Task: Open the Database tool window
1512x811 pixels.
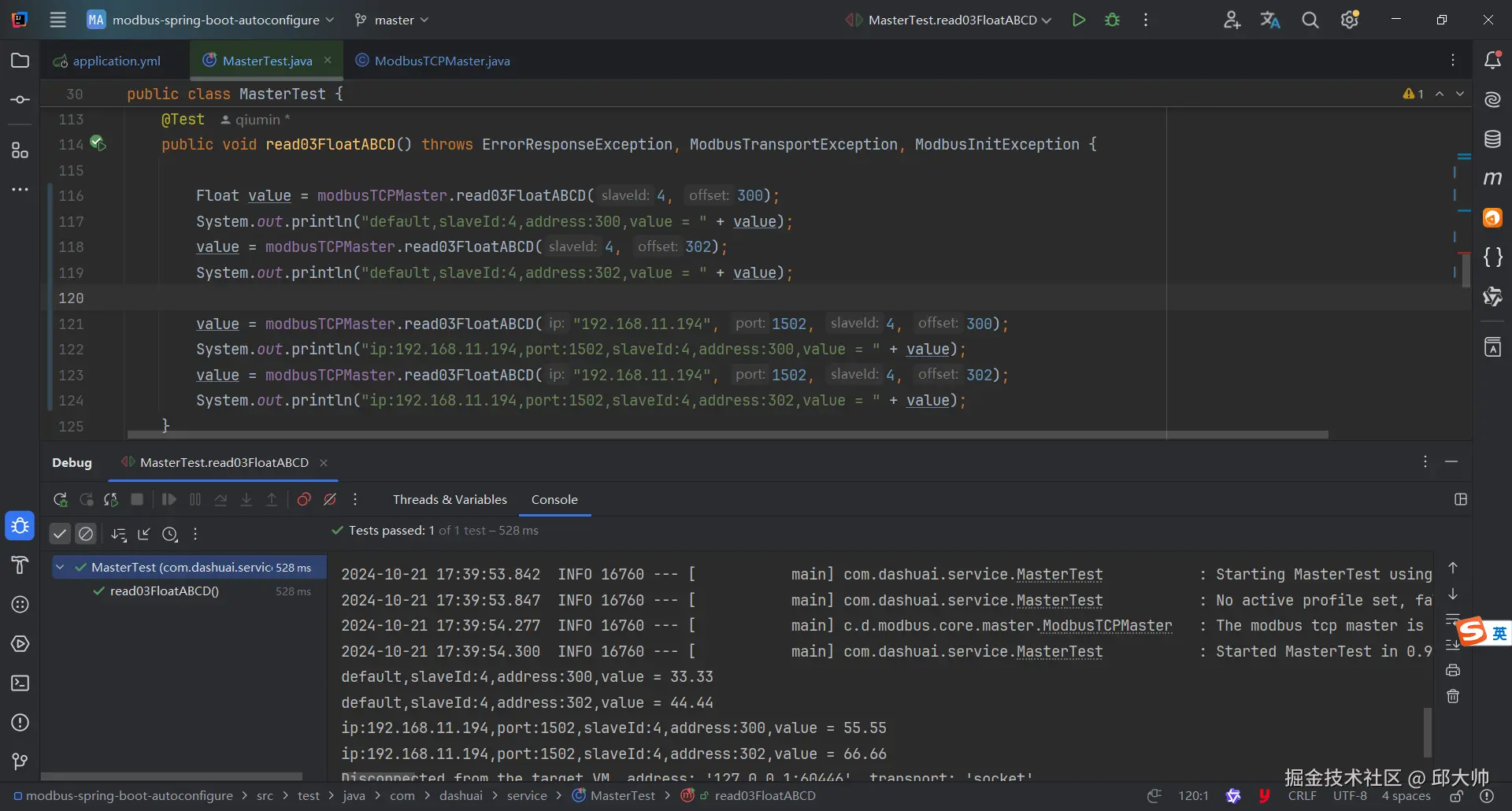Action: coord(1492,139)
